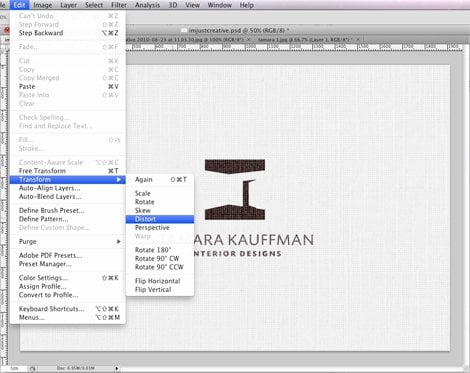Open the Help menu
This screenshot has width=470, height=373.
[247, 5]
